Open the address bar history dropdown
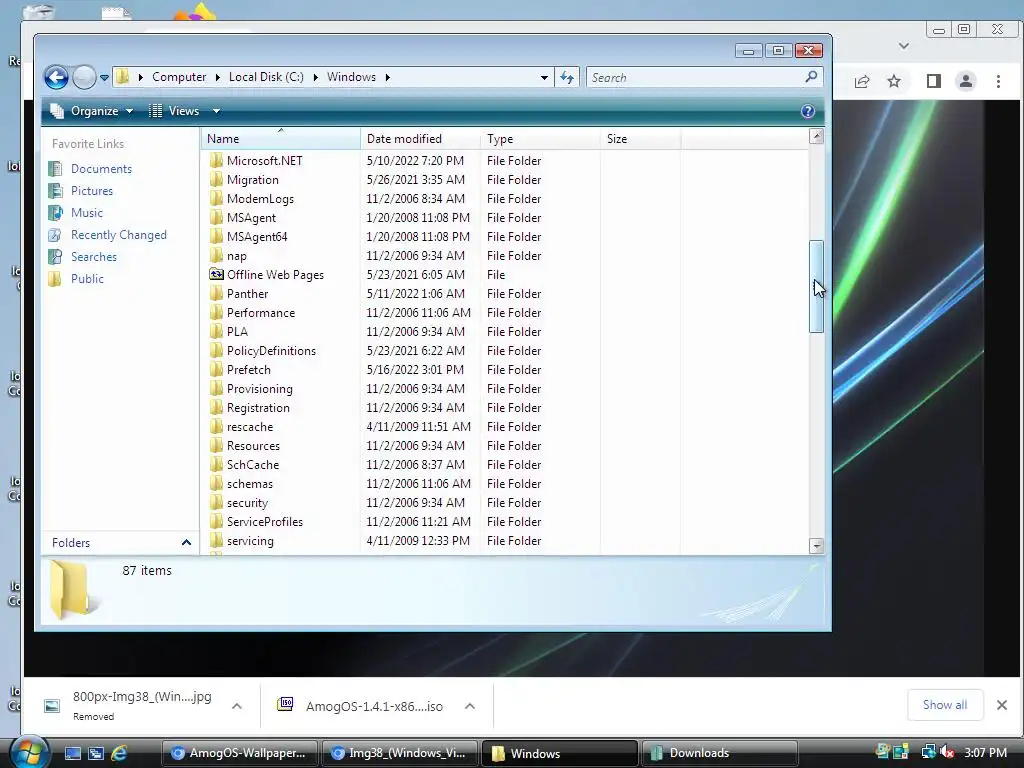Image resolution: width=1024 pixels, height=768 pixels. [544, 78]
